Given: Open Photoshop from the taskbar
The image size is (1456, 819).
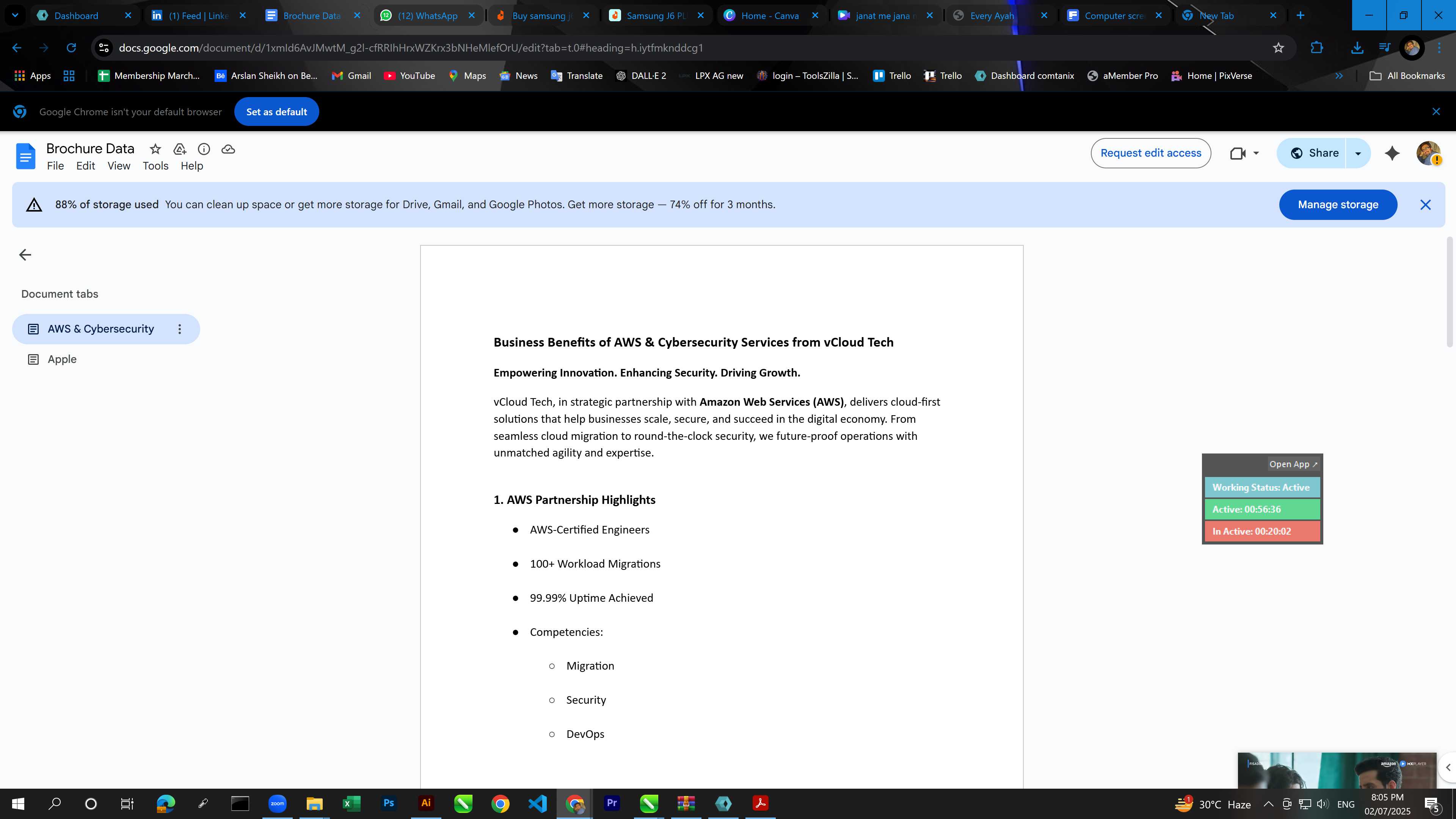Looking at the screenshot, I should click(388, 803).
